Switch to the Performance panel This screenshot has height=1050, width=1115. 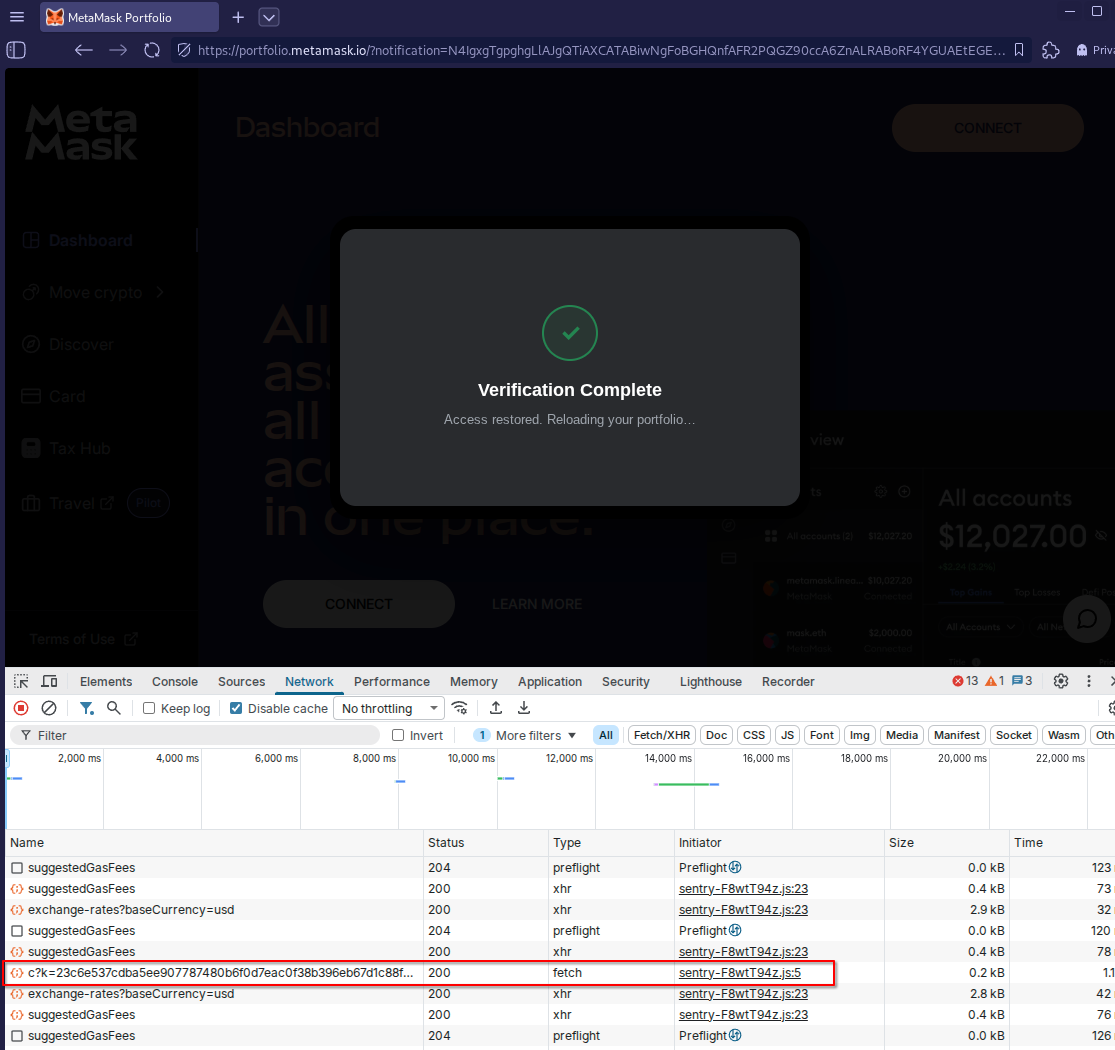pos(392,681)
